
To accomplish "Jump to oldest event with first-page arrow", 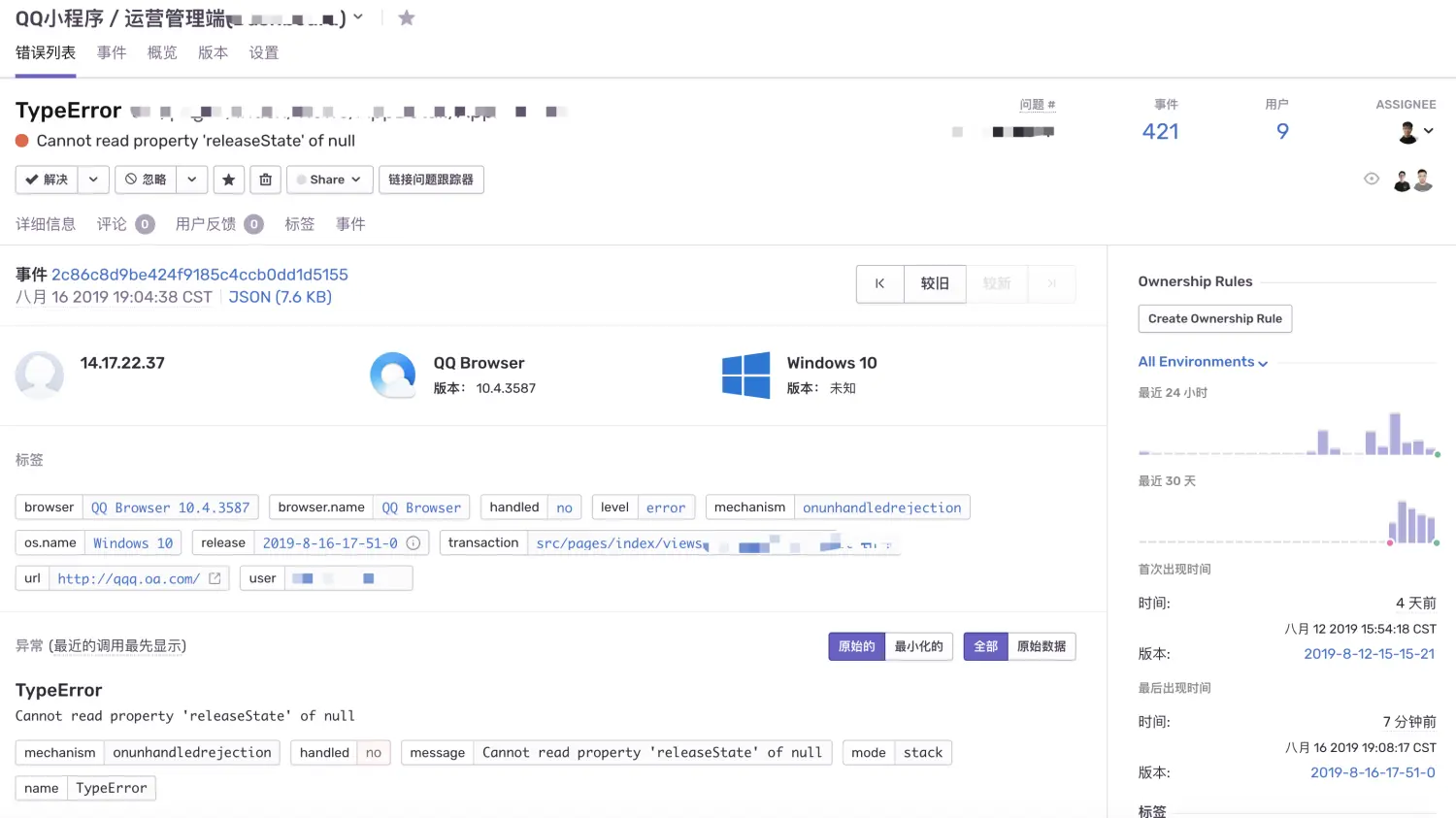I will click(879, 283).
